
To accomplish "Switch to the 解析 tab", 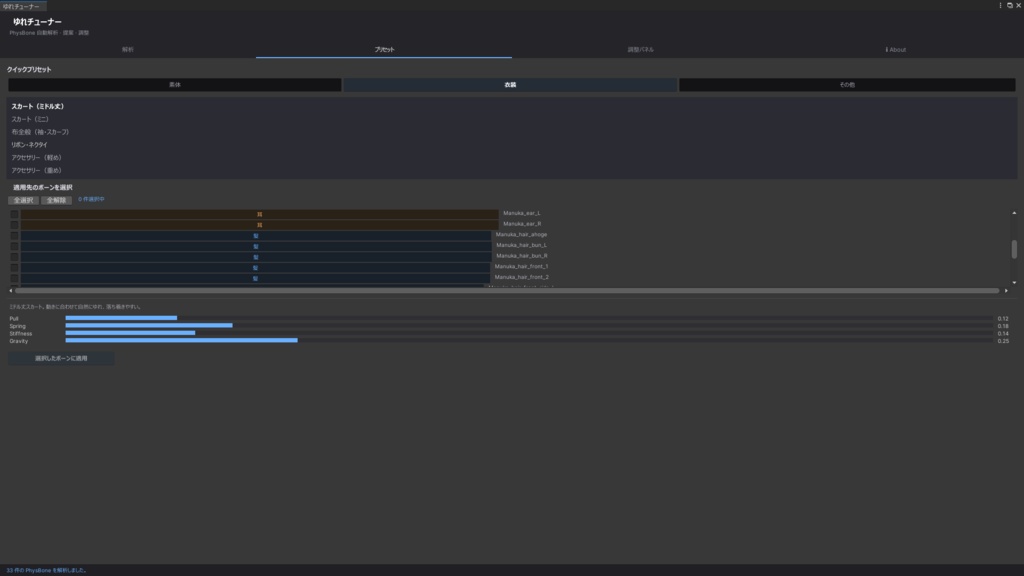I will (128, 50).
